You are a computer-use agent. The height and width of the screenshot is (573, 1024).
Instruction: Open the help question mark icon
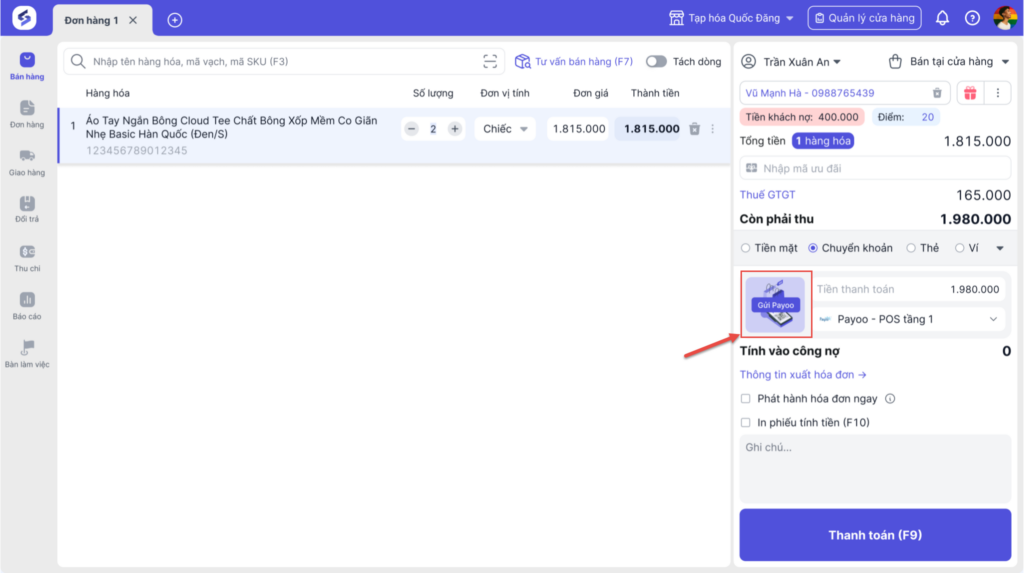pos(972,18)
